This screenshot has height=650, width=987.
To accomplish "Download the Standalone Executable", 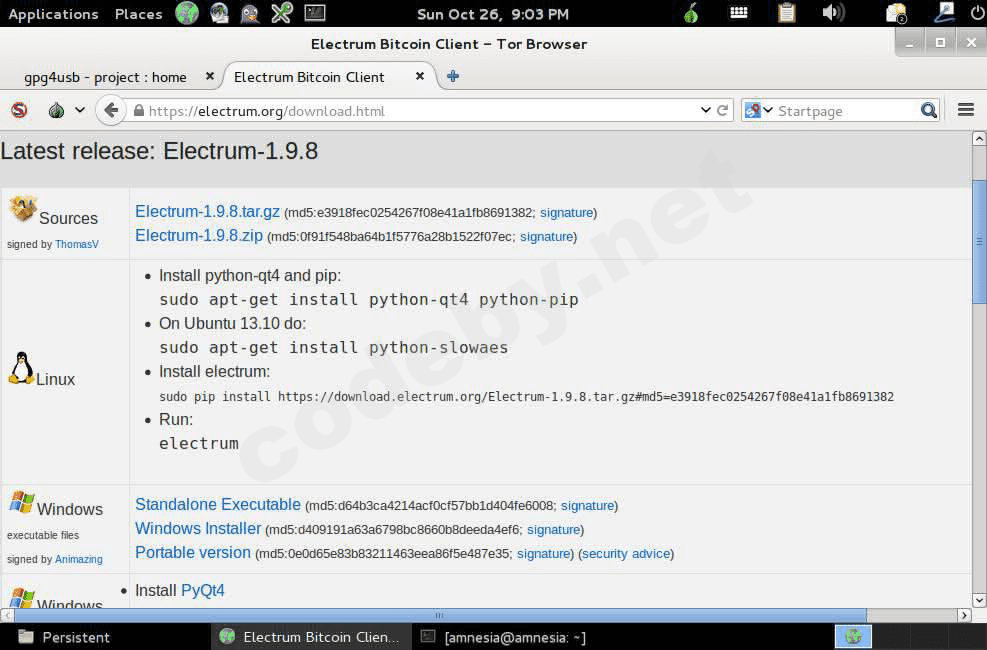I will pyautogui.click(x=218, y=505).
